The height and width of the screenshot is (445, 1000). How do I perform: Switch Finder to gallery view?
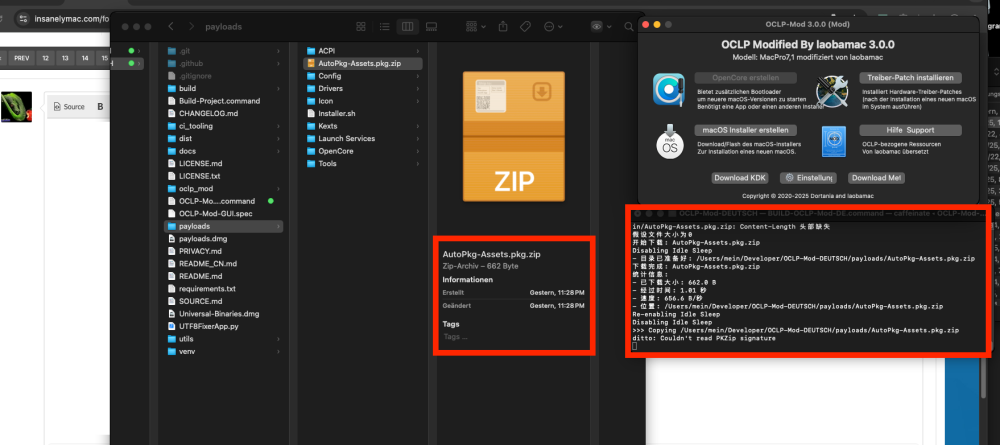coord(430,27)
